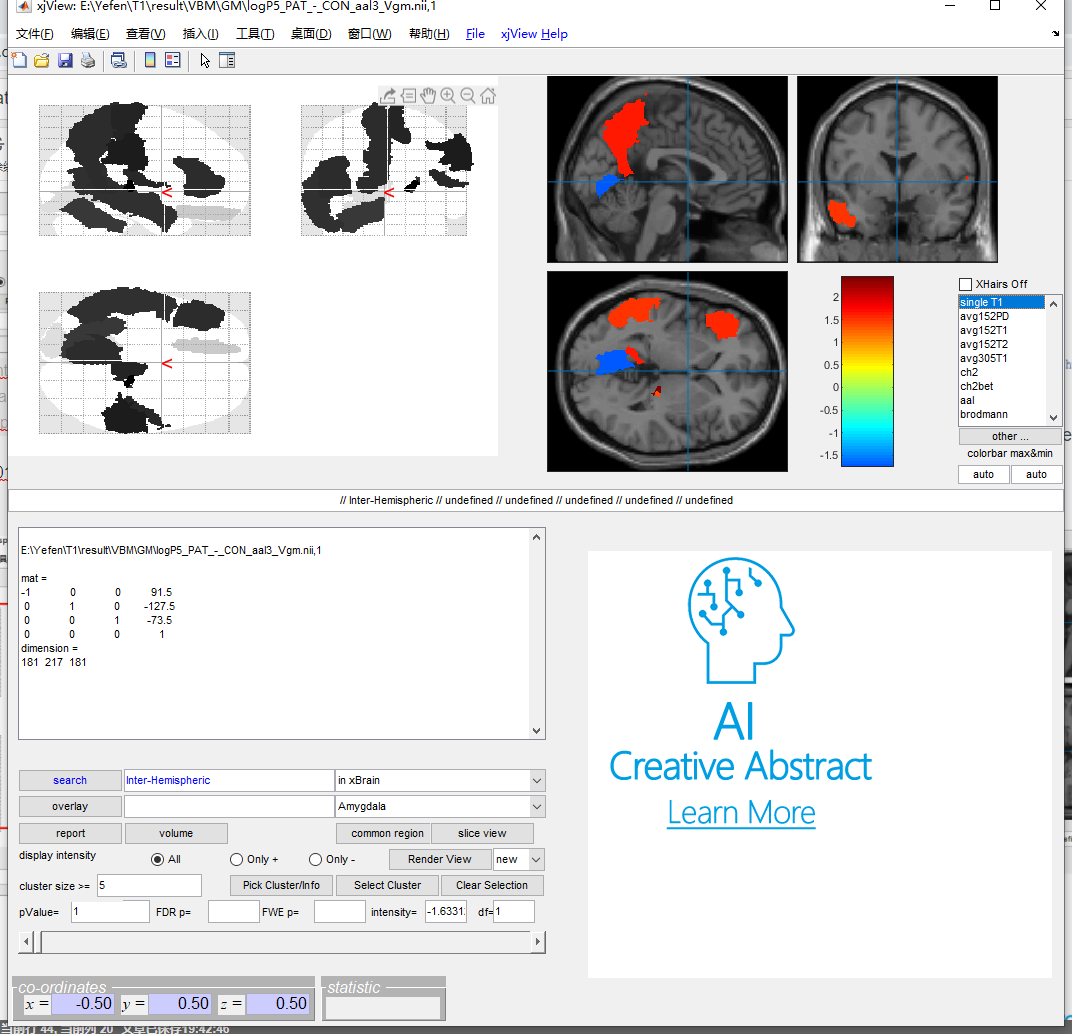This screenshot has height=1034, width=1072.
Task: Select the All display intensity radio button
Action: pyautogui.click(x=157, y=860)
